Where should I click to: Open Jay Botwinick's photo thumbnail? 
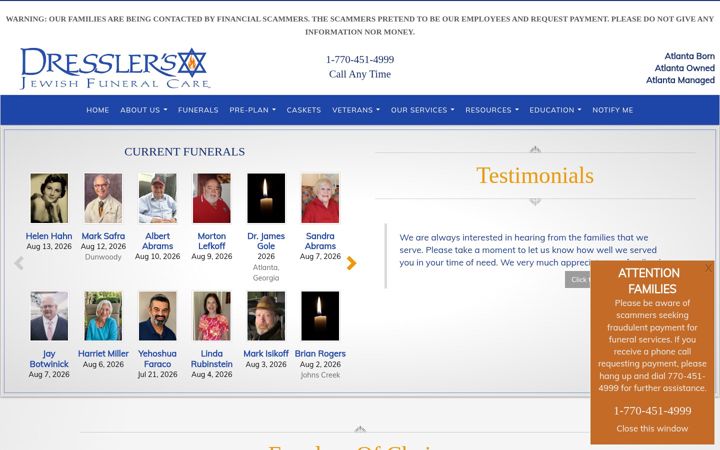pos(49,316)
